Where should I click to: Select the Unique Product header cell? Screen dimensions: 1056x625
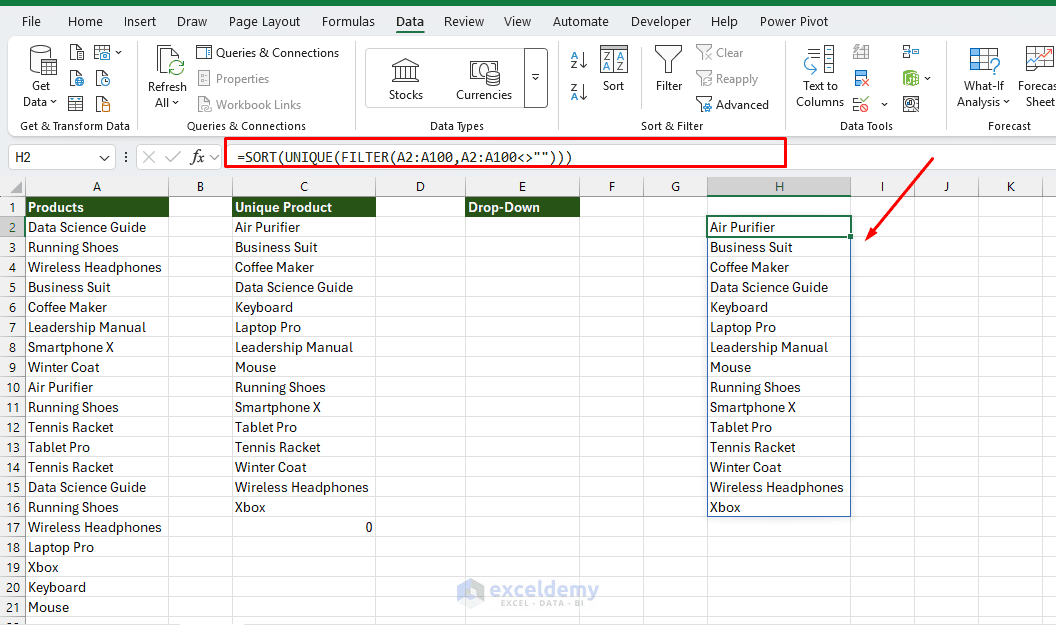(304, 207)
